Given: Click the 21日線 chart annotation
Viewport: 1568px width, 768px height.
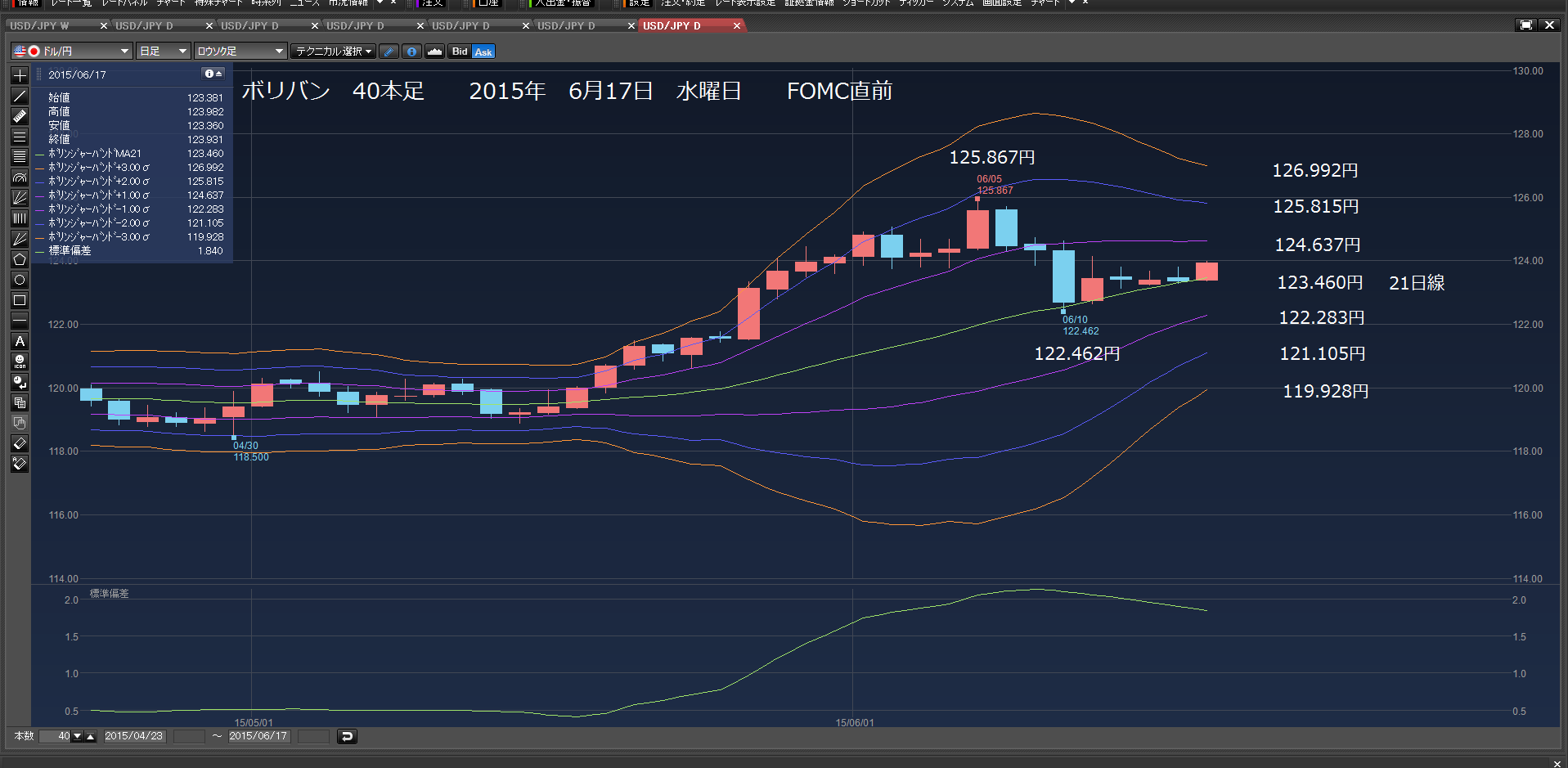Looking at the screenshot, I should [x=1417, y=283].
